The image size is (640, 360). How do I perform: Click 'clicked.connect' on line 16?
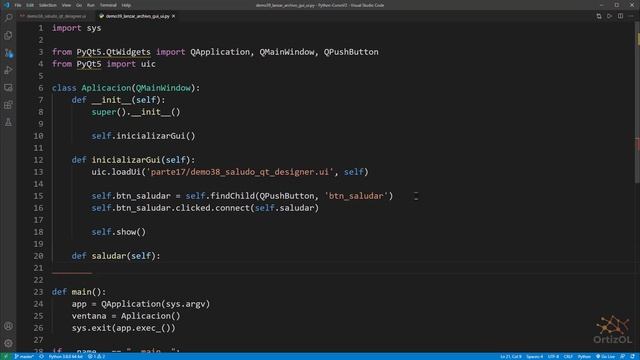point(212,208)
